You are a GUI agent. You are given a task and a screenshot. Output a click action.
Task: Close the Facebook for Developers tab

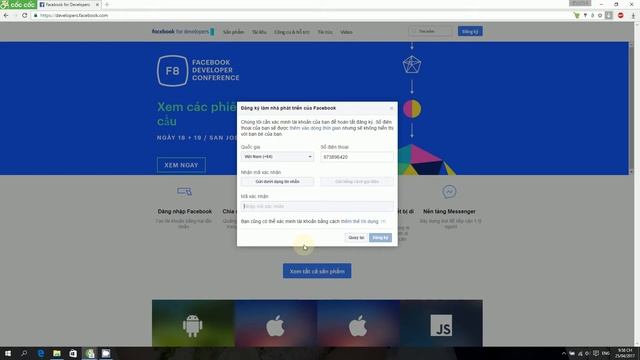97,4
